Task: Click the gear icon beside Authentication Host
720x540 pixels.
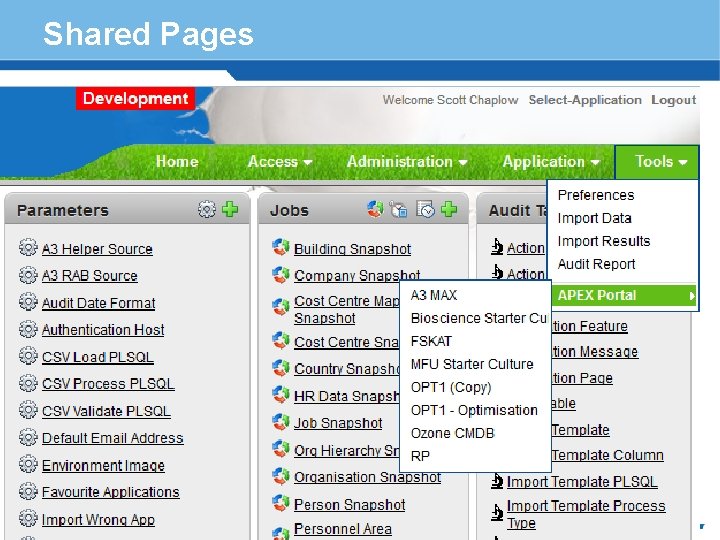Action: (28, 329)
